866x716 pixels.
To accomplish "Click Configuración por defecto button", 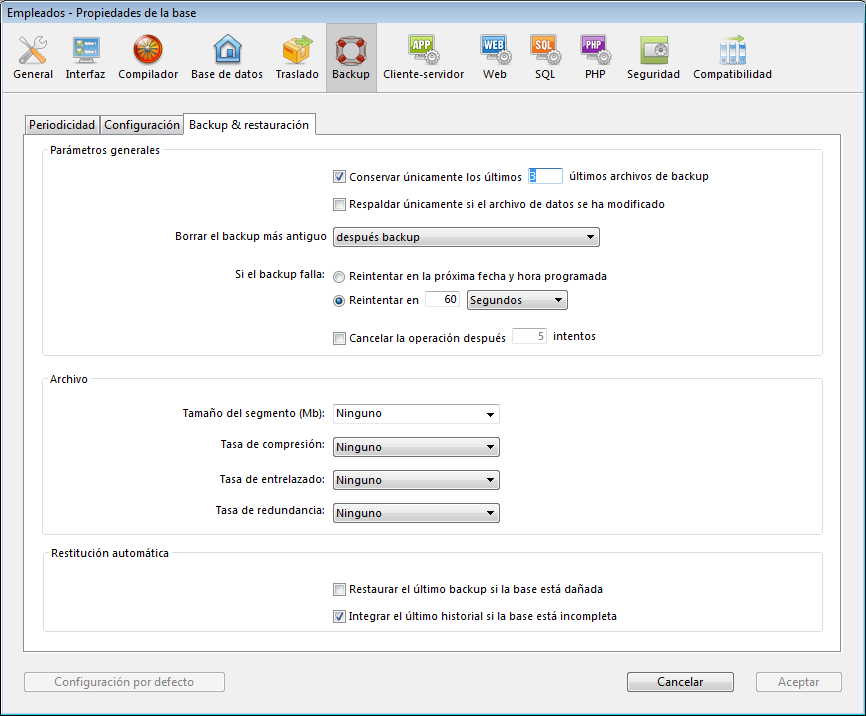I will [x=124, y=682].
